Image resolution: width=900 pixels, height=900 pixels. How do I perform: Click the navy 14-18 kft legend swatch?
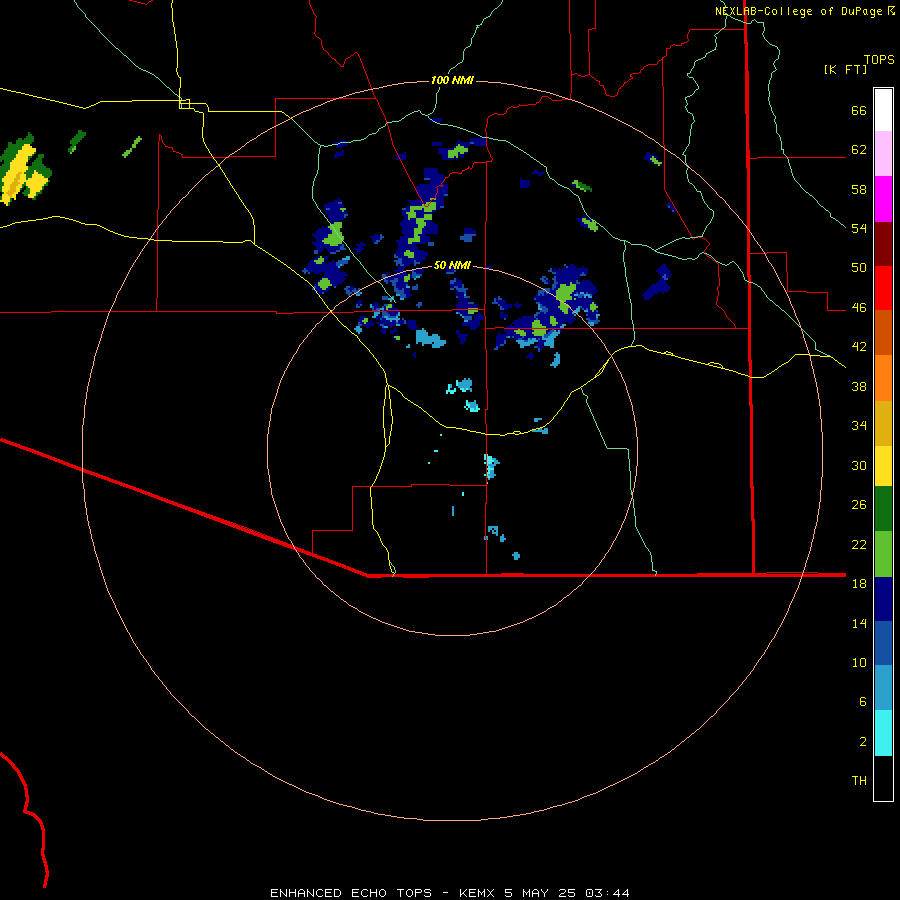(883, 599)
